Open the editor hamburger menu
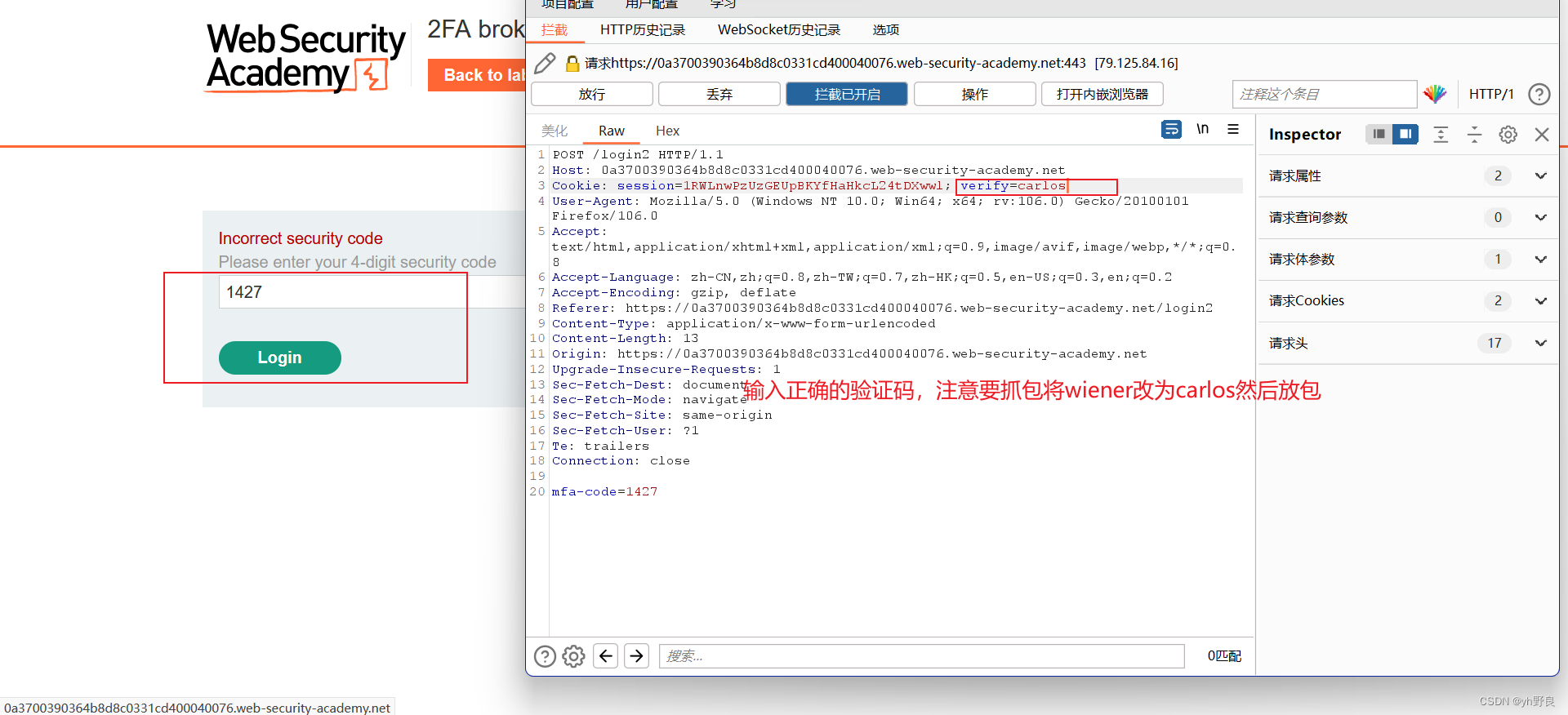Viewport: 1568px width, 715px height. point(1233,129)
